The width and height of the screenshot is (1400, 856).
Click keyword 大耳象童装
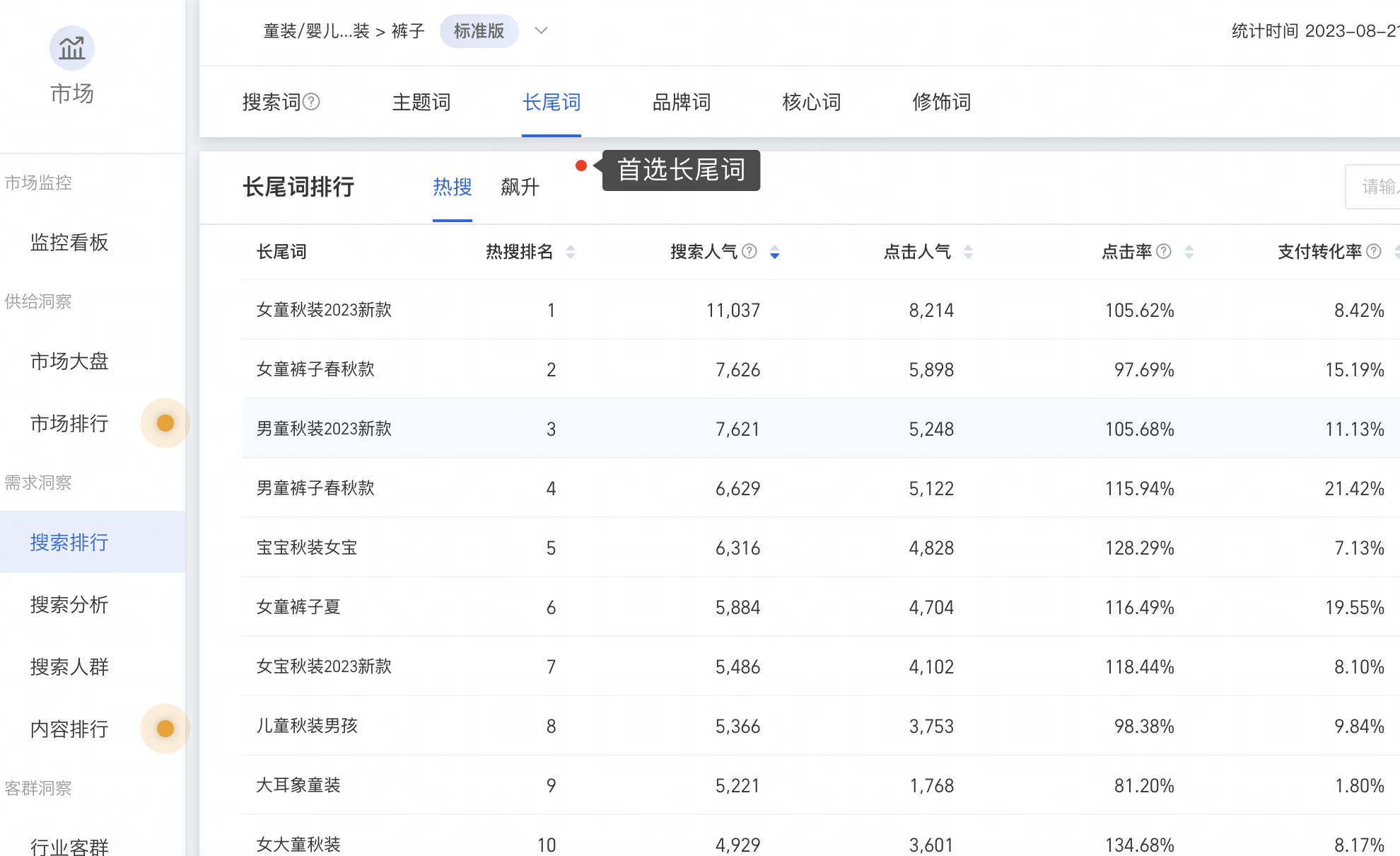point(298,785)
